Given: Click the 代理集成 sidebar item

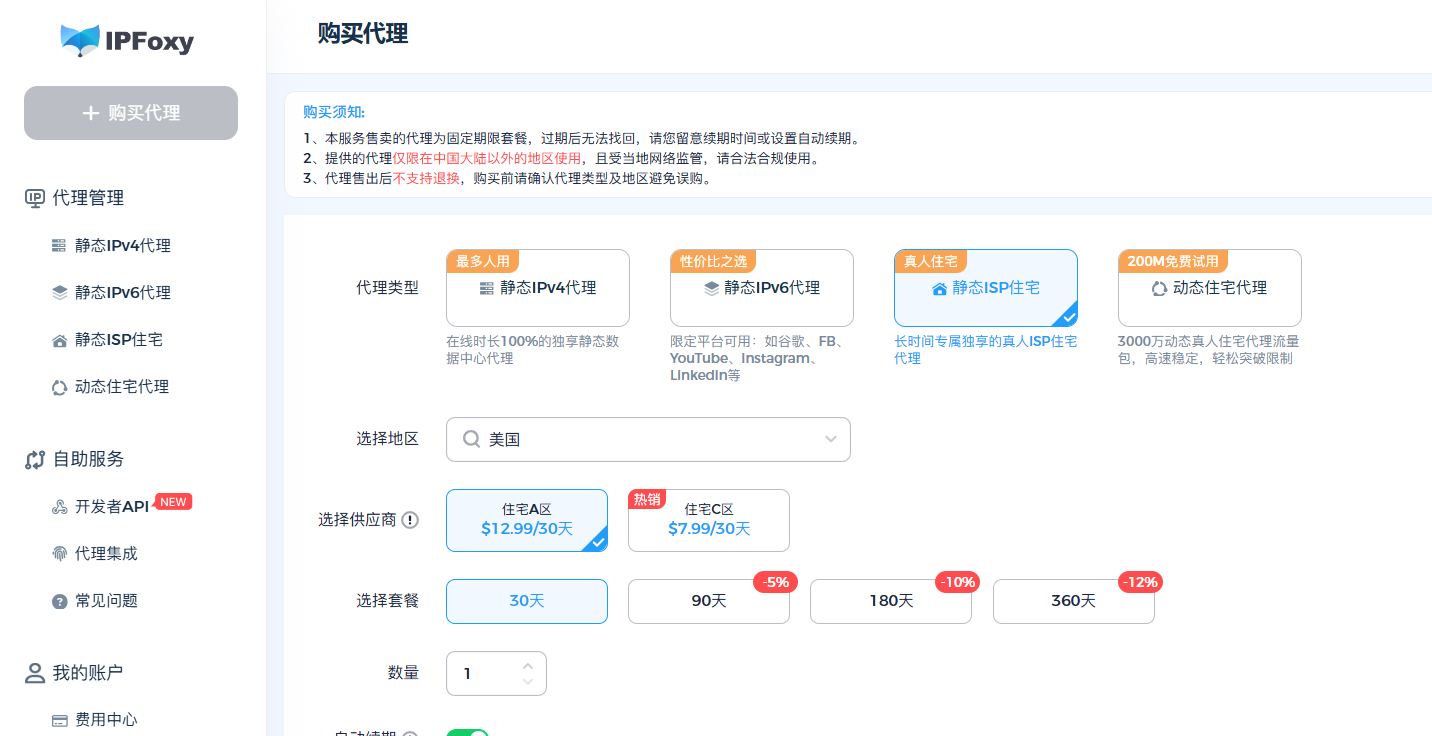Looking at the screenshot, I should coord(104,553).
